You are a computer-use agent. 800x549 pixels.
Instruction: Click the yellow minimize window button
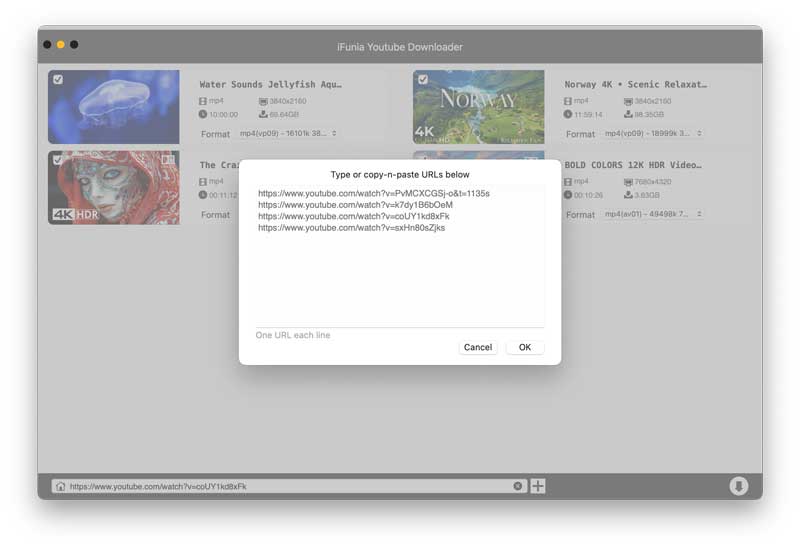click(x=61, y=45)
